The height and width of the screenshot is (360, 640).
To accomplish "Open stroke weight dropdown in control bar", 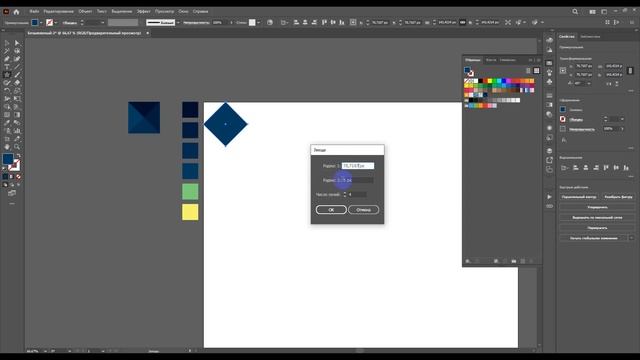I will click(x=102, y=22).
